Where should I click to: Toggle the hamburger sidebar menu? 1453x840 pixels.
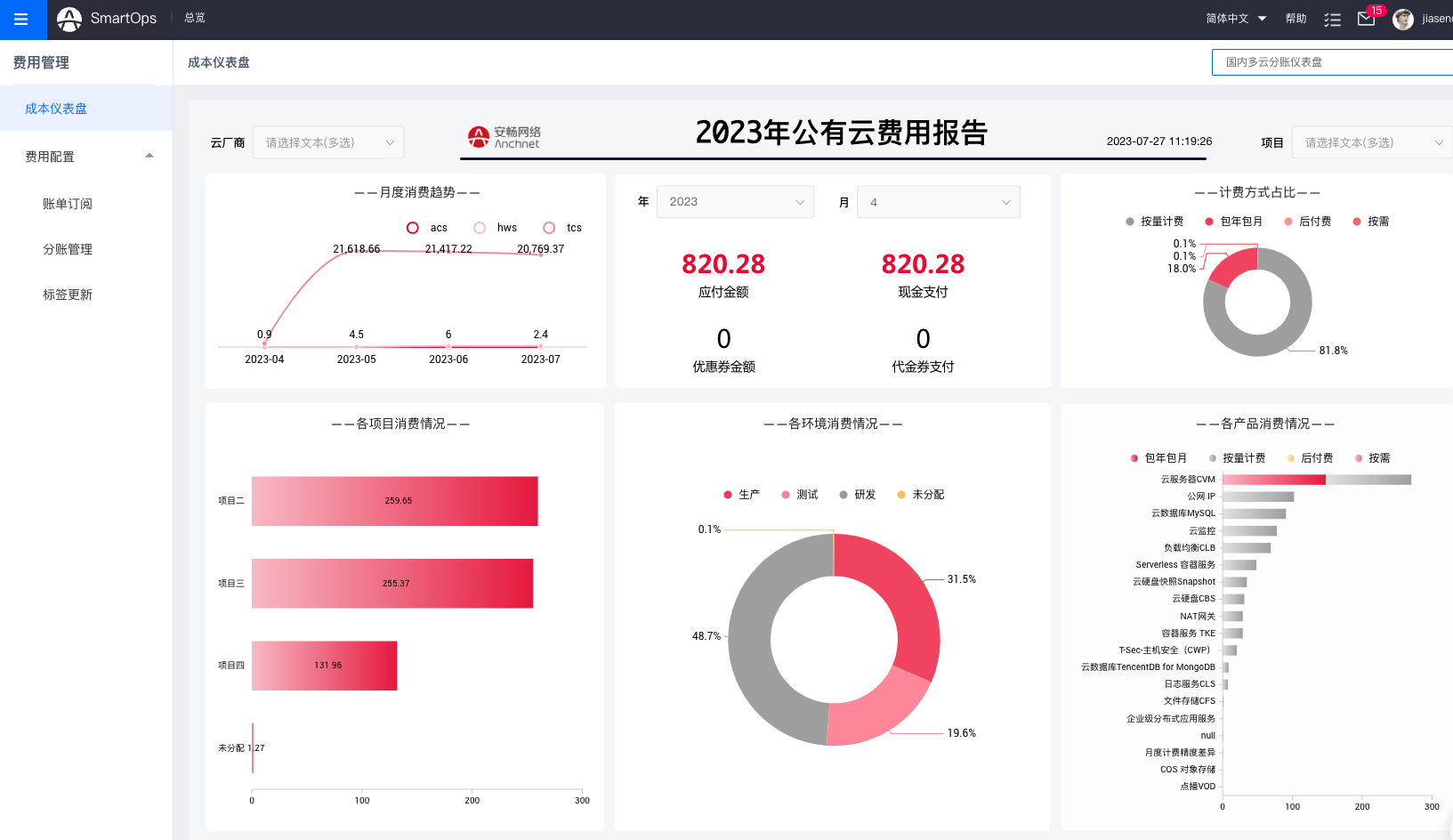20,19
